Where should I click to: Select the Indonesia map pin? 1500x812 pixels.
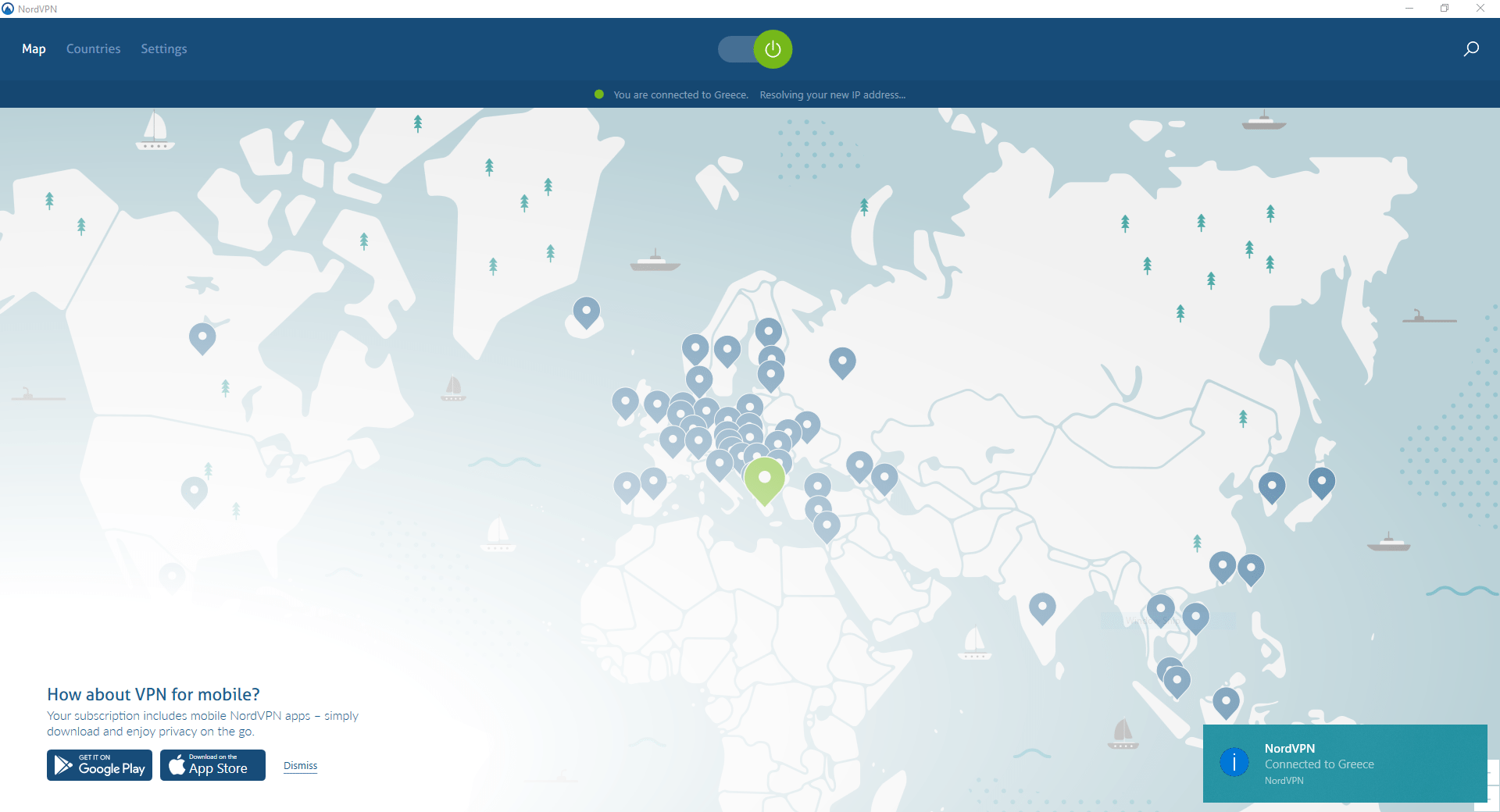[x=1226, y=702]
